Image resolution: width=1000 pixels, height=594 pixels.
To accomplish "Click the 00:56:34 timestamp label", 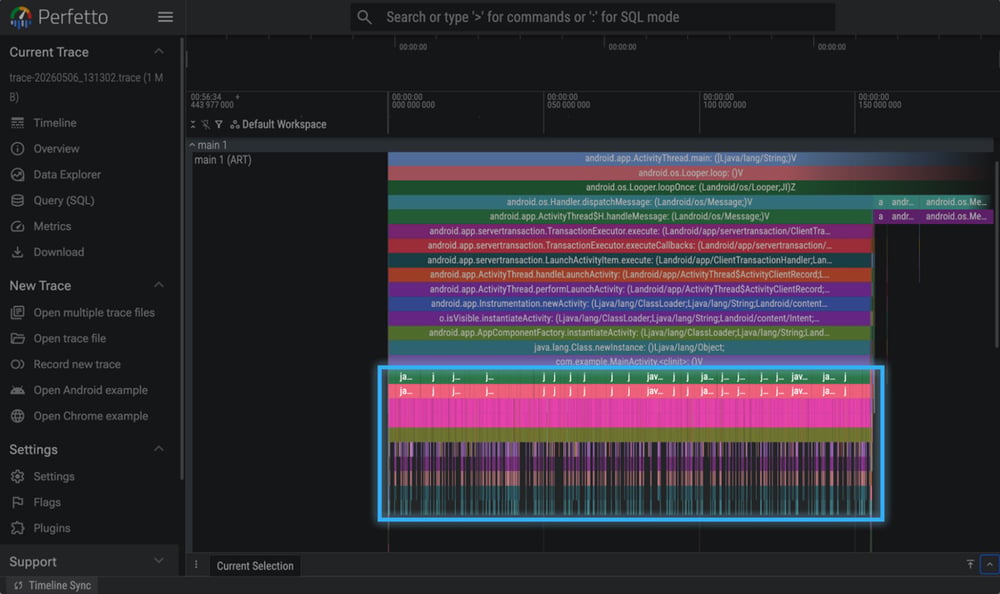I will [x=206, y=97].
